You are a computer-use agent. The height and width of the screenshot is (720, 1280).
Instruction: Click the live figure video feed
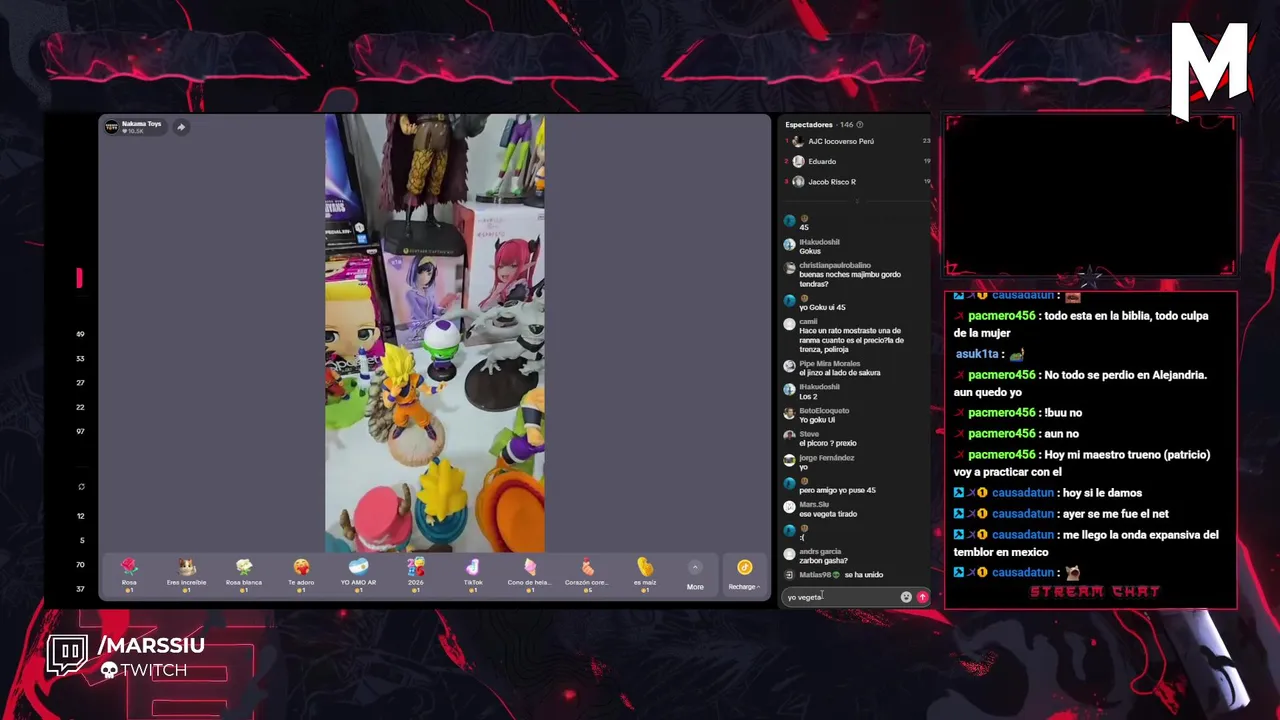point(435,333)
